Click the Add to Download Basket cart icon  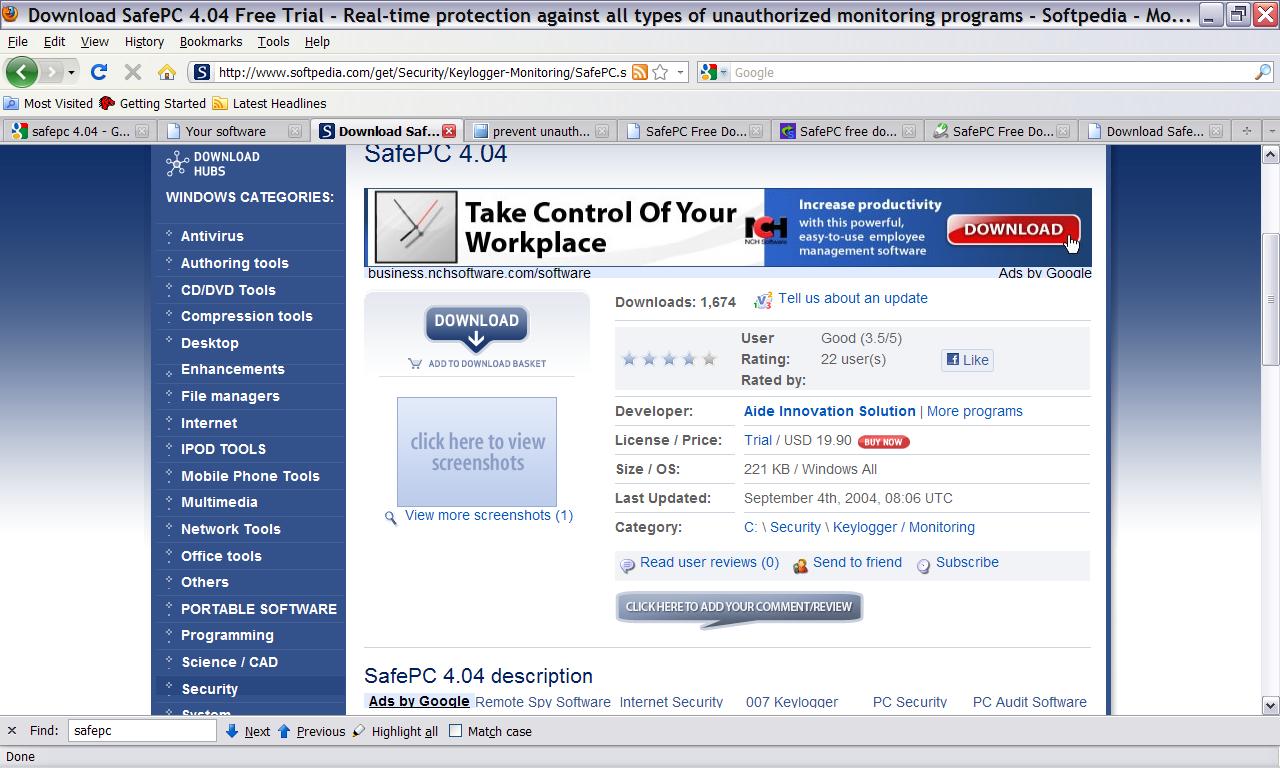pos(415,363)
